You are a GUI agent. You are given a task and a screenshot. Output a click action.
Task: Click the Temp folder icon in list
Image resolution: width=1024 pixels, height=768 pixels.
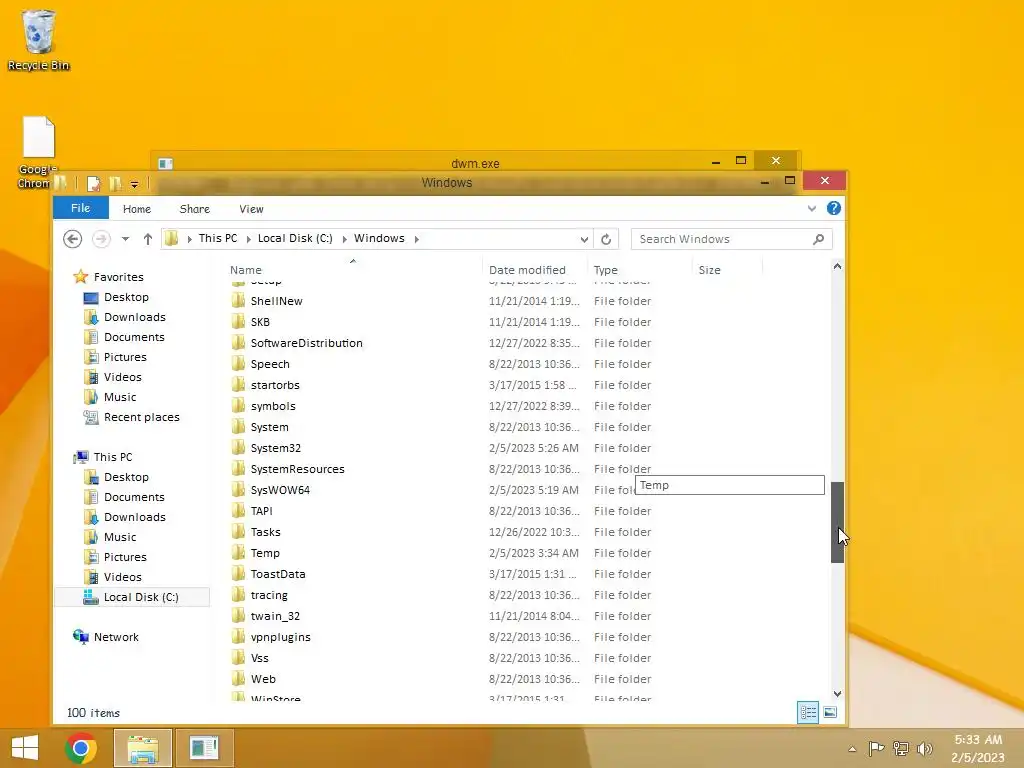[x=238, y=553]
